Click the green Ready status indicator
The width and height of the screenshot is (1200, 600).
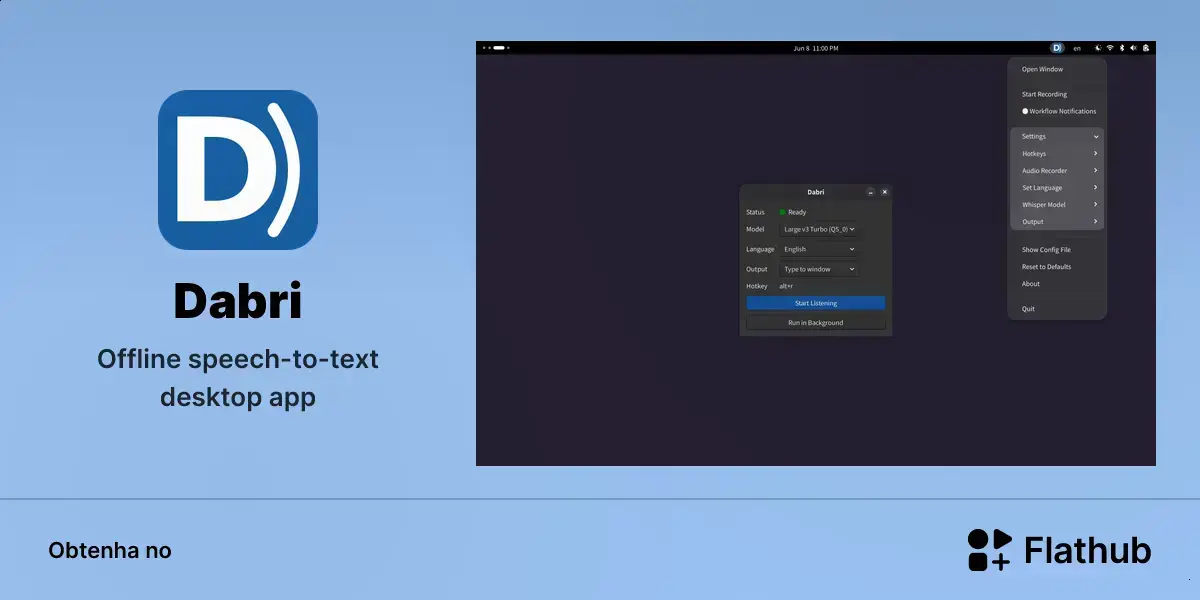(x=783, y=212)
